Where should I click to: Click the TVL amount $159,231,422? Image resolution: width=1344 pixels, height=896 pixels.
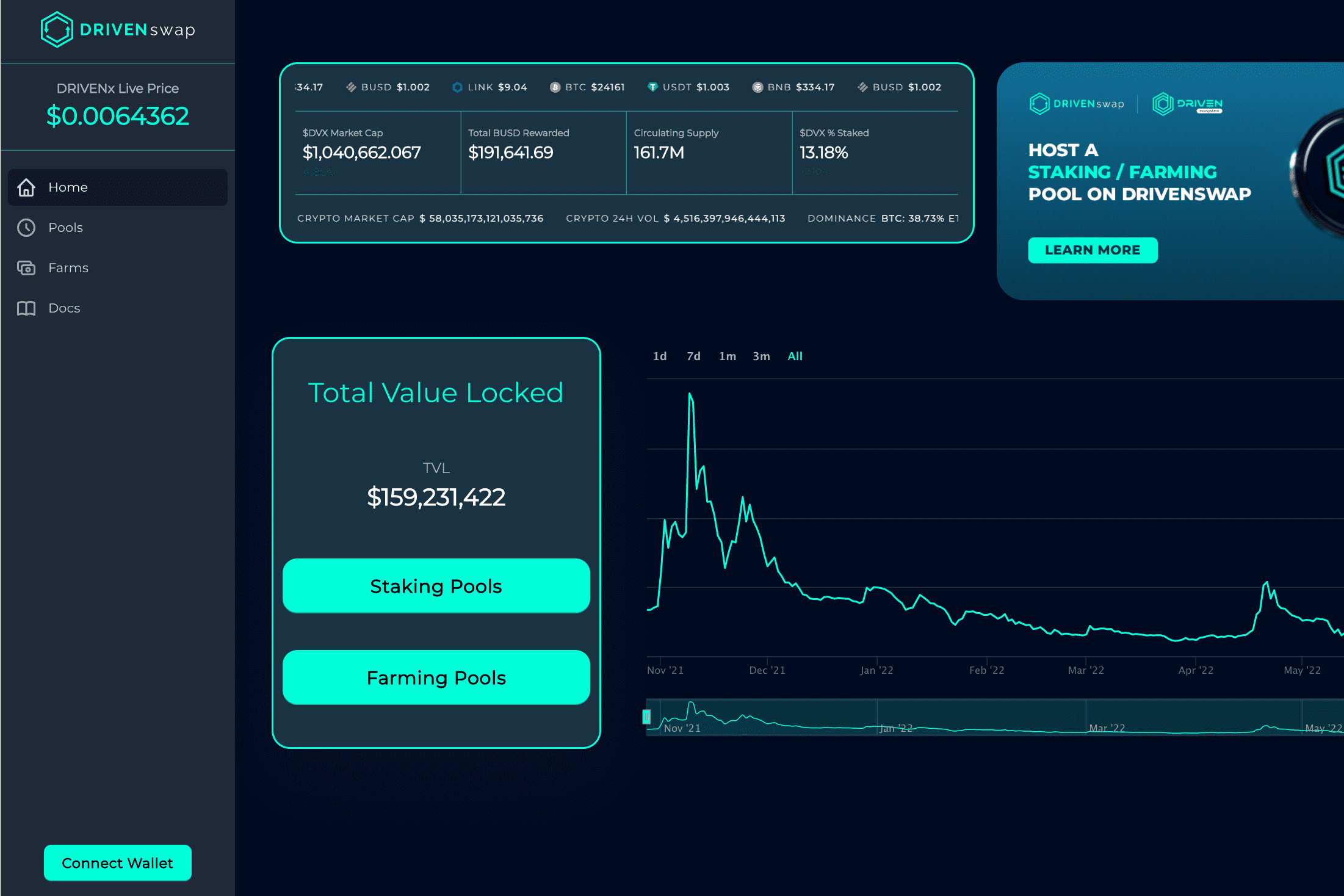[x=436, y=497]
